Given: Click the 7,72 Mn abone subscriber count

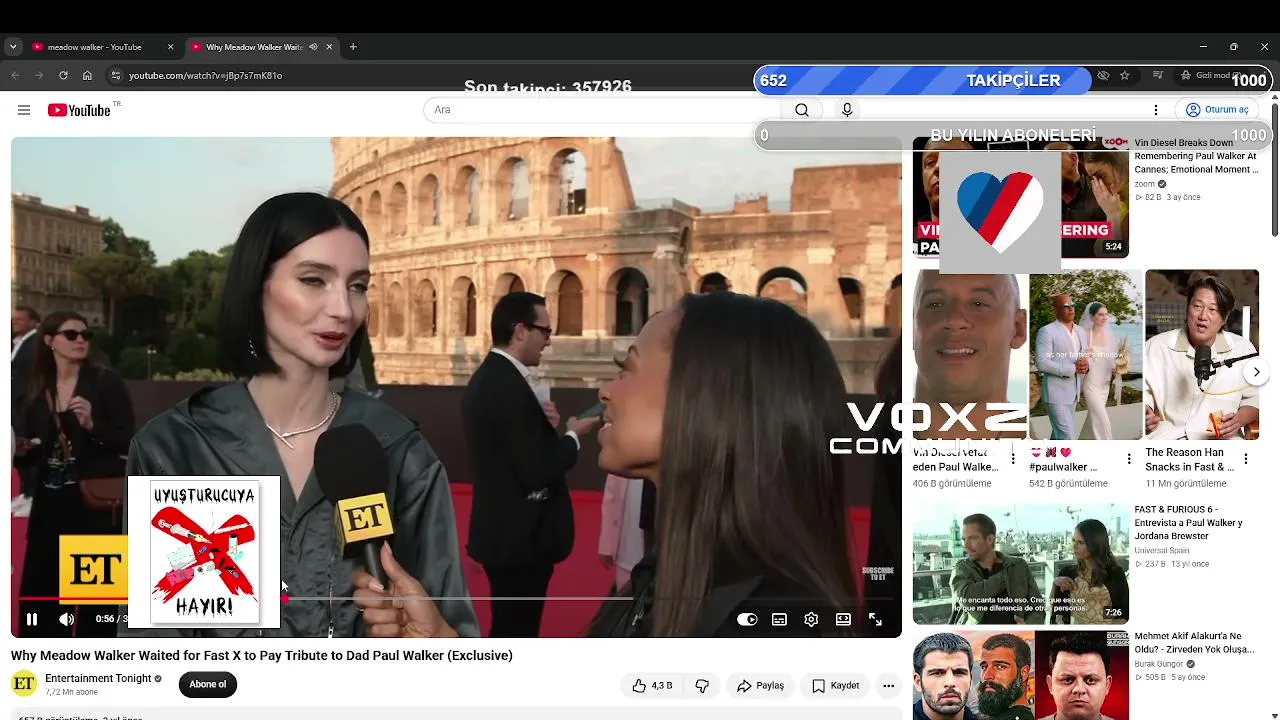Looking at the screenshot, I should click(71, 692).
